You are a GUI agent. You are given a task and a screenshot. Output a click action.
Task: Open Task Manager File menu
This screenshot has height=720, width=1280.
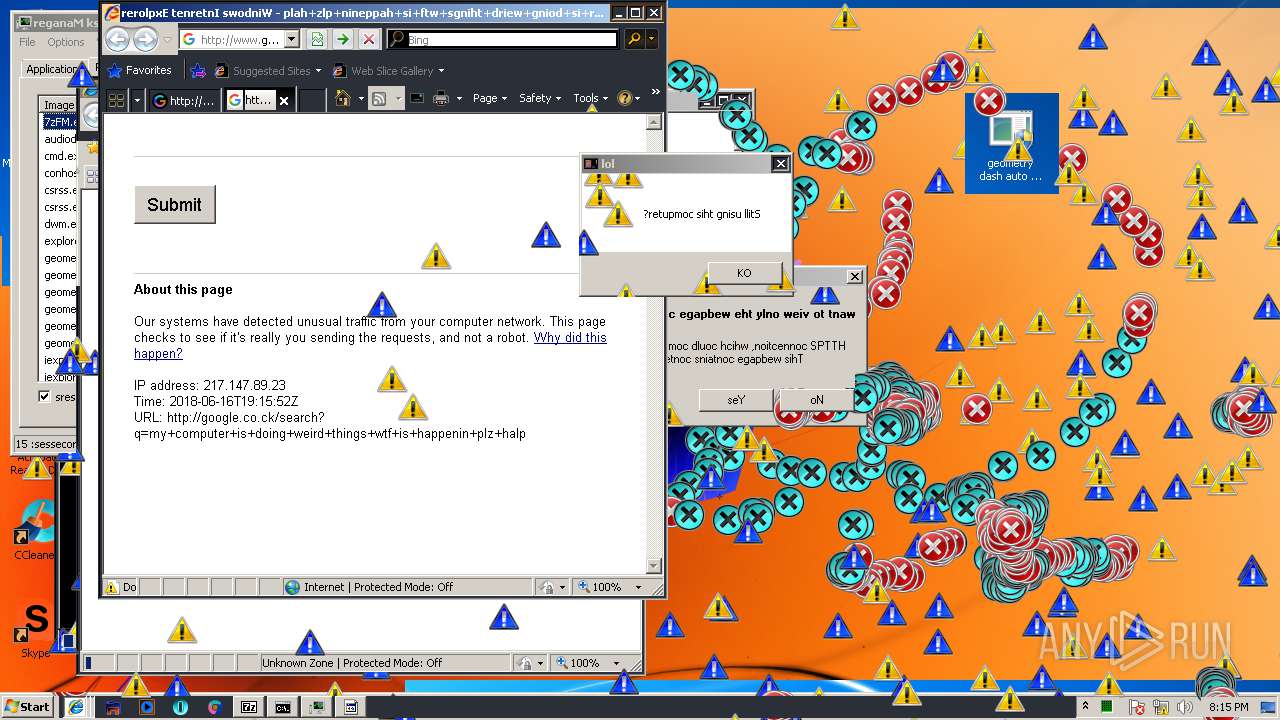(x=27, y=42)
